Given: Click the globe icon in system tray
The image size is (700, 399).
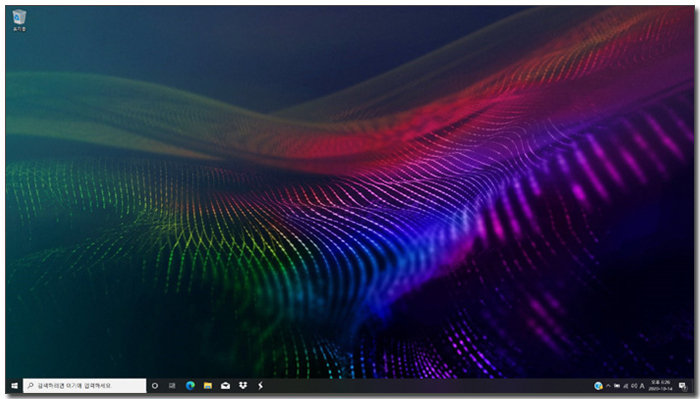Looking at the screenshot, I should coord(598,386).
